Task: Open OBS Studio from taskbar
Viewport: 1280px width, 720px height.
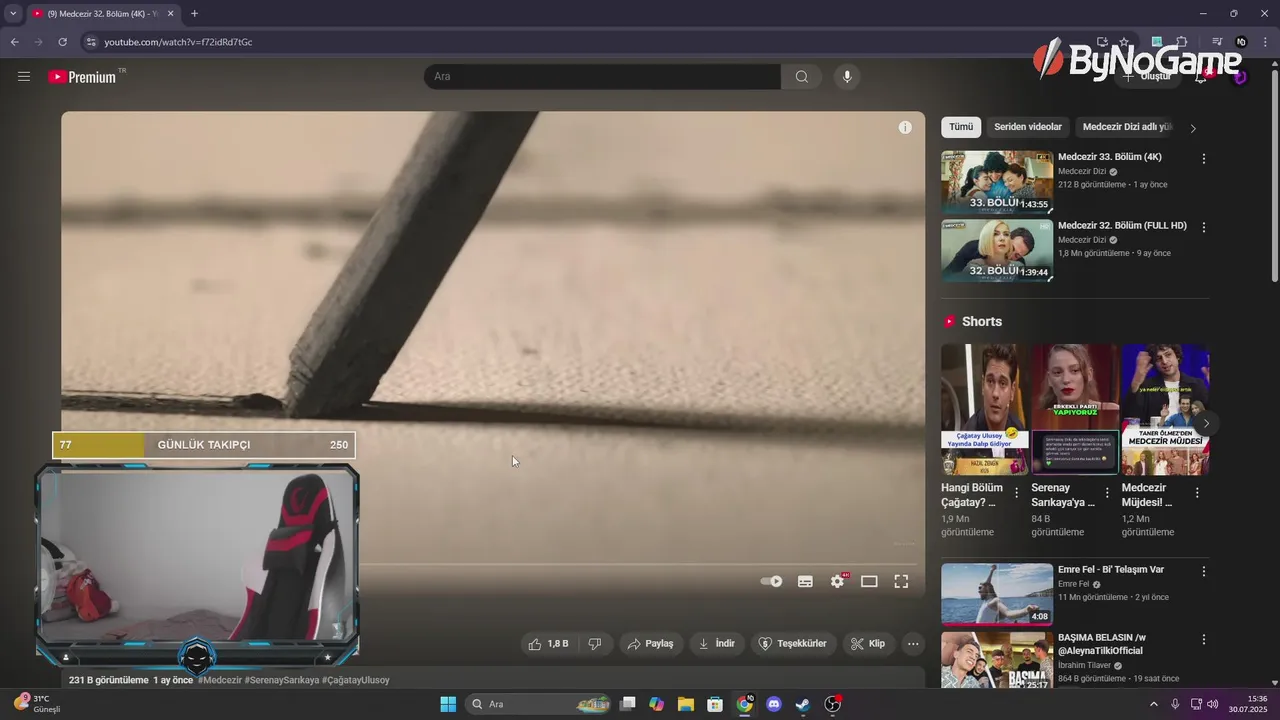Action: pyautogui.click(x=832, y=704)
